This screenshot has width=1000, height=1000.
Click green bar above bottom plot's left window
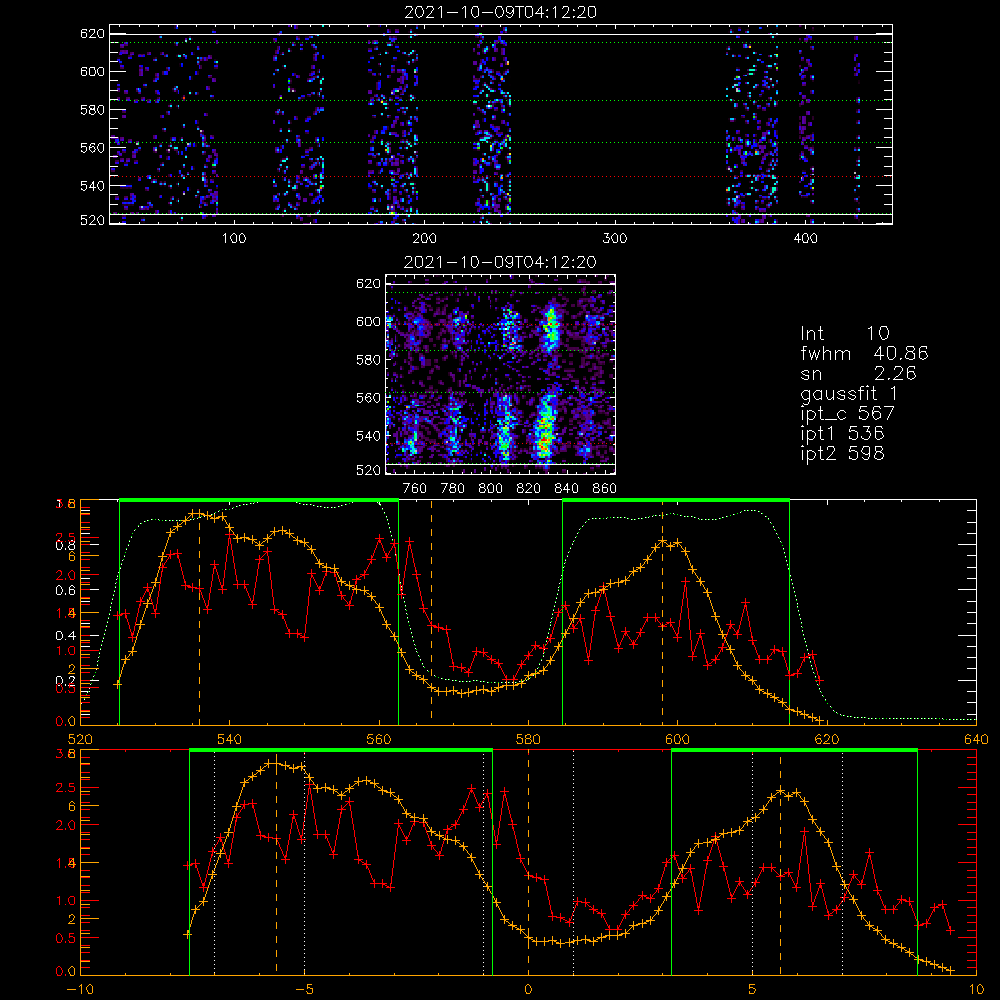[x=341, y=750]
